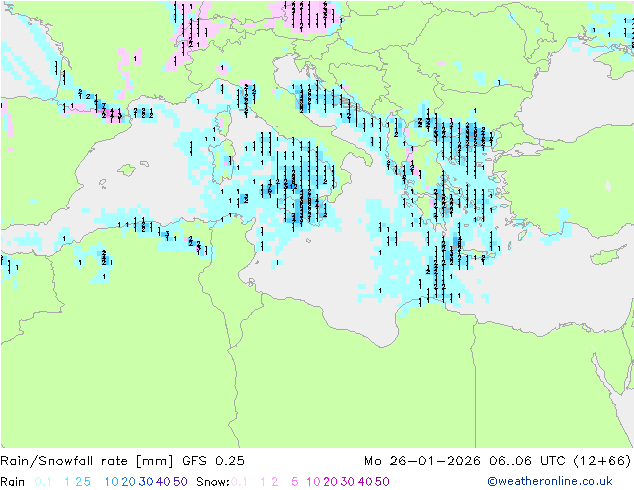
Task: Select the rain legend value 0.1
Action: [43, 482]
